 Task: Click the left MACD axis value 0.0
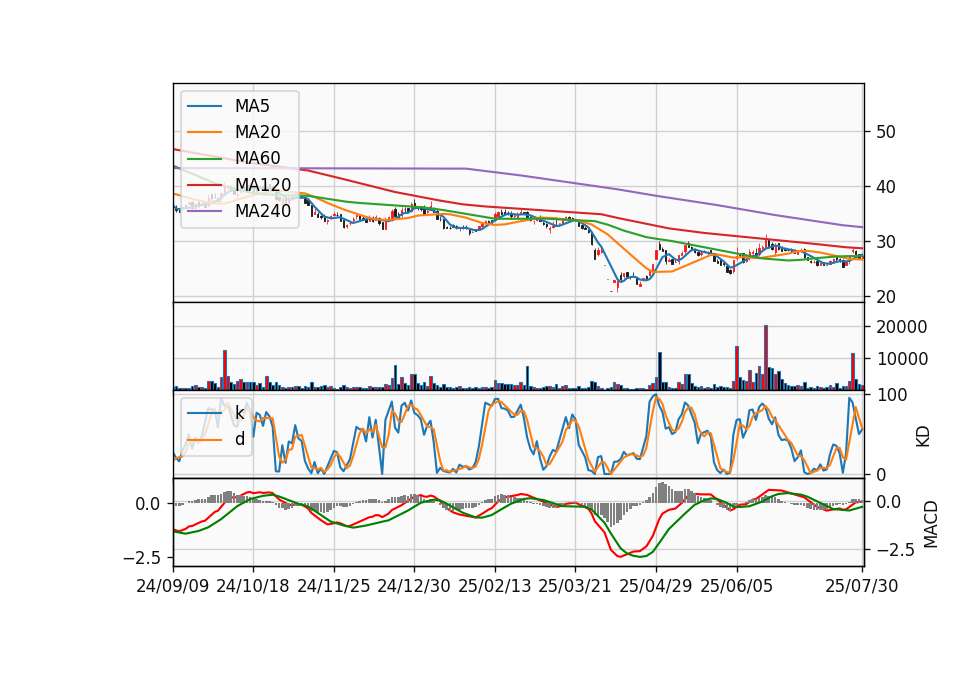[x=148, y=504]
